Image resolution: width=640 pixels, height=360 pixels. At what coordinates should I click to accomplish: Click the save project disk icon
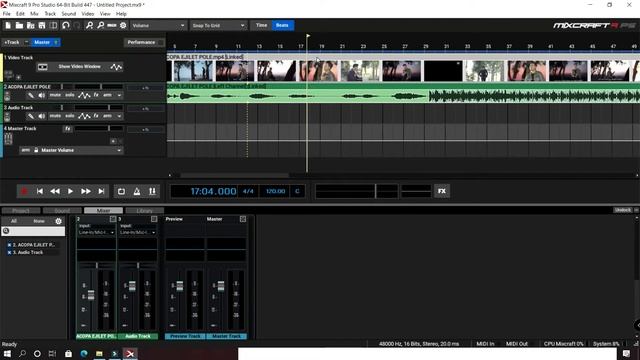tap(42, 25)
